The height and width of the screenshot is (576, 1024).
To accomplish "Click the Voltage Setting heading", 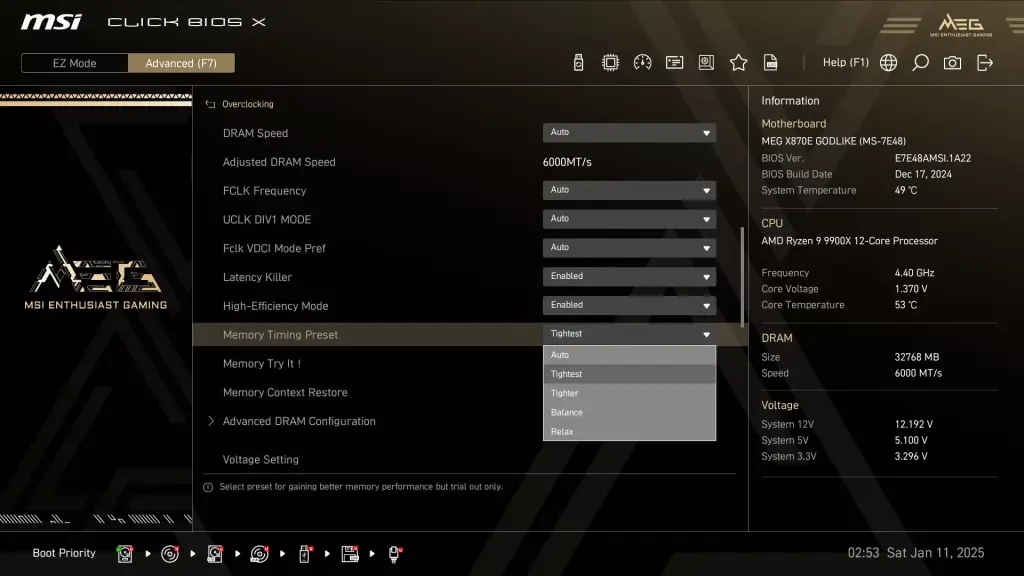I will (261, 460).
